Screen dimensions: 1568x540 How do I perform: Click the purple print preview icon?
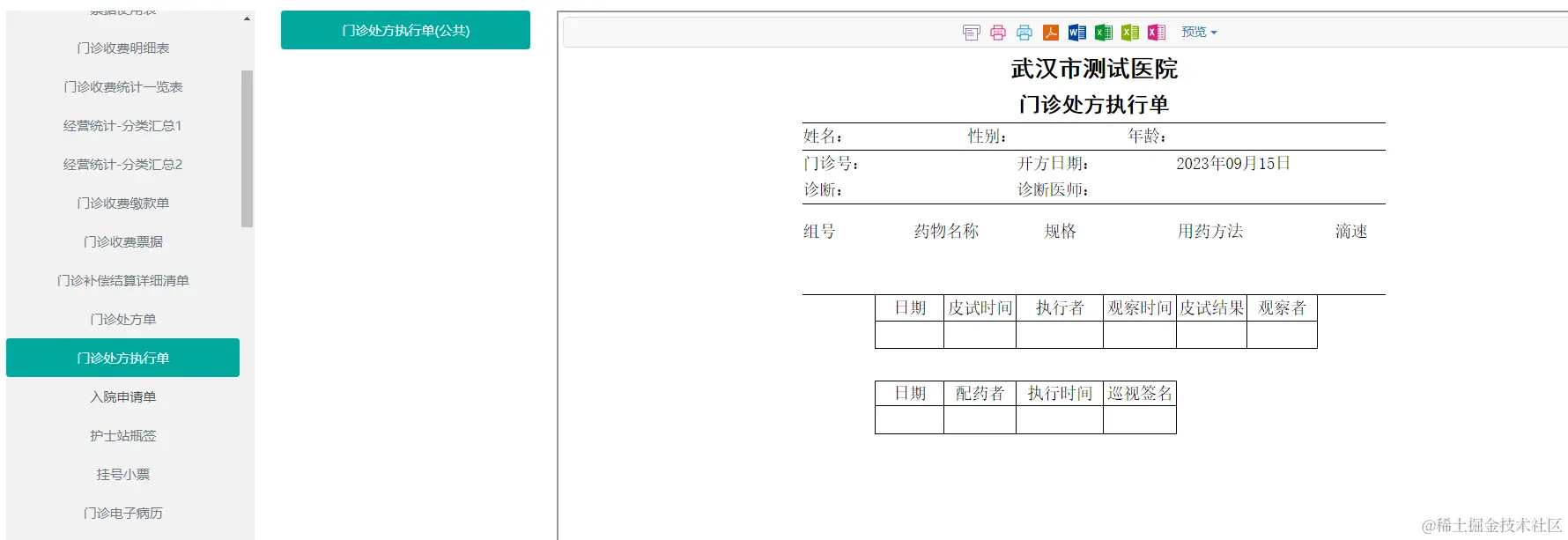click(972, 33)
